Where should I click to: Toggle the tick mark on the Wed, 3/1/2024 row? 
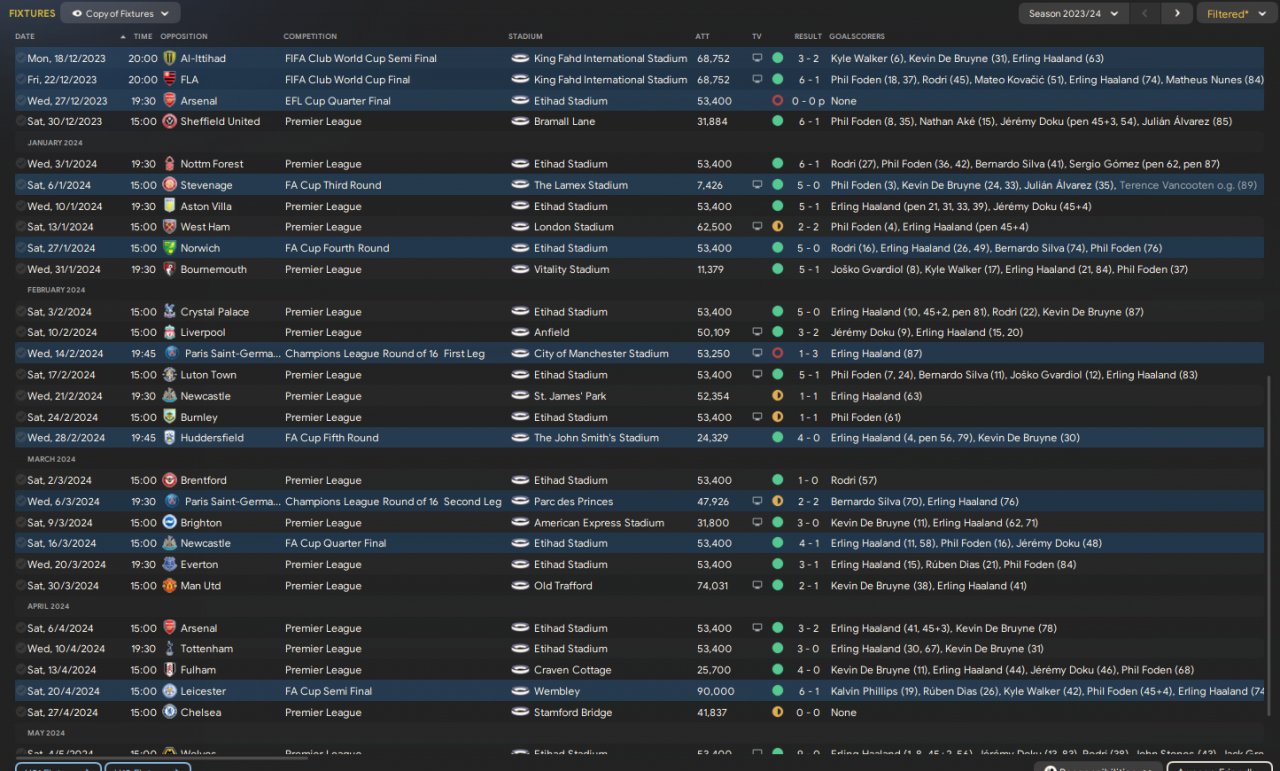20,164
